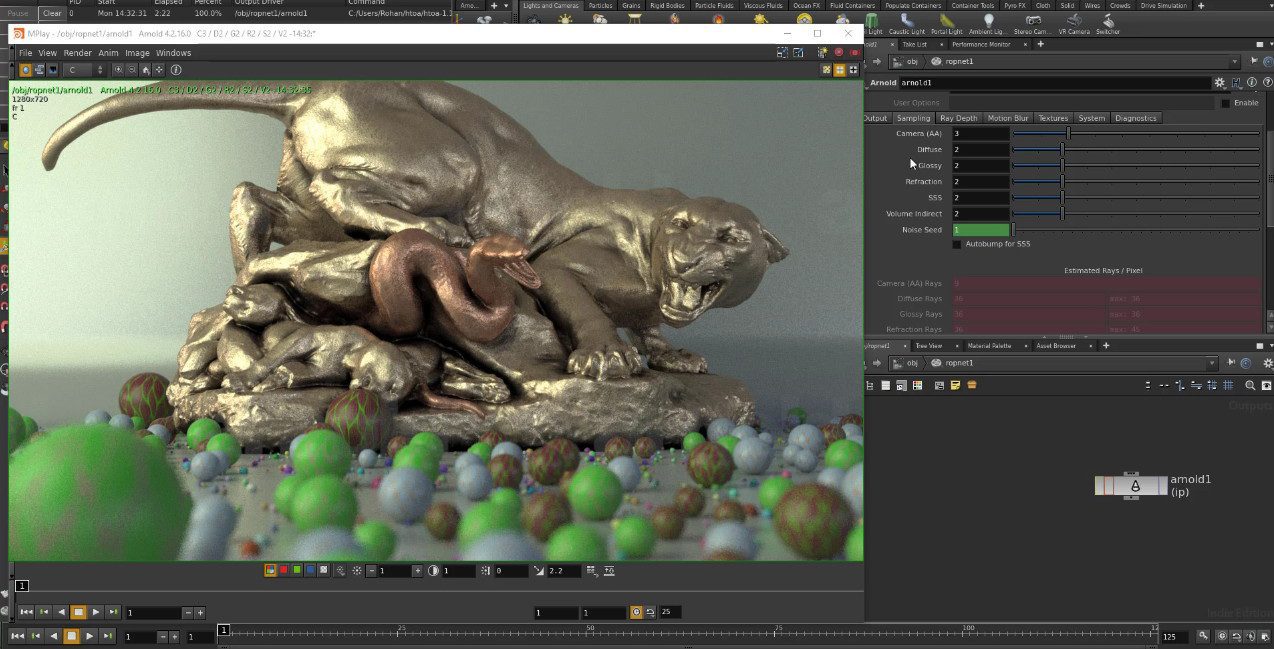Open the ropnet1 path dropdown
Viewport: 1274px width, 649px height.
tap(1212, 362)
